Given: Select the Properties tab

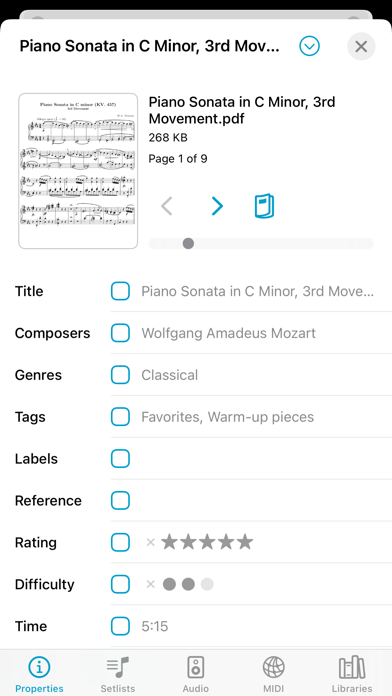Looking at the screenshot, I should [39, 674].
